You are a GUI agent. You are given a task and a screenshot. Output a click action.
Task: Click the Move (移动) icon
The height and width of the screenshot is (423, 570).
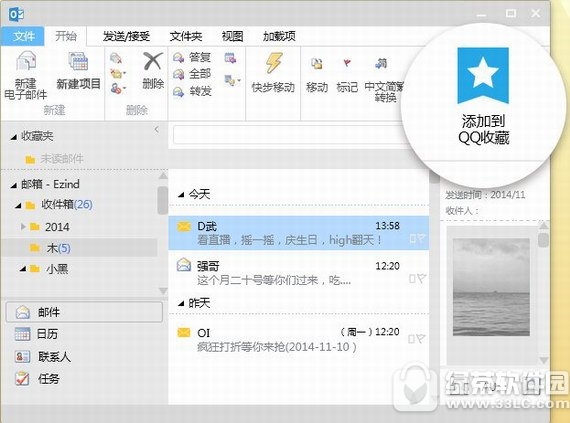(x=317, y=64)
